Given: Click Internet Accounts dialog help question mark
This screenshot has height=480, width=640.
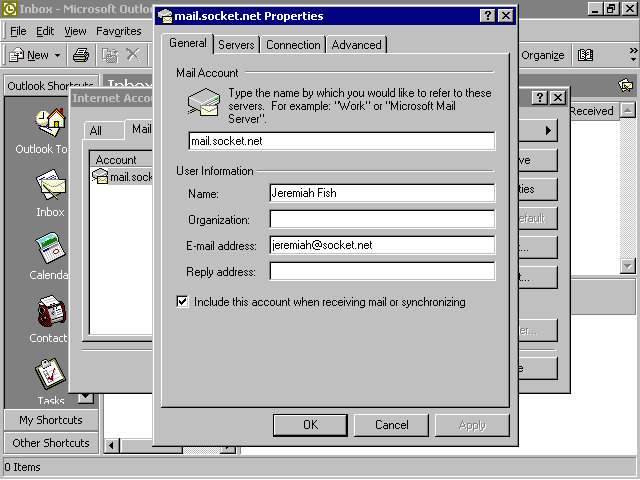Looking at the screenshot, I should pyautogui.click(x=540, y=98).
